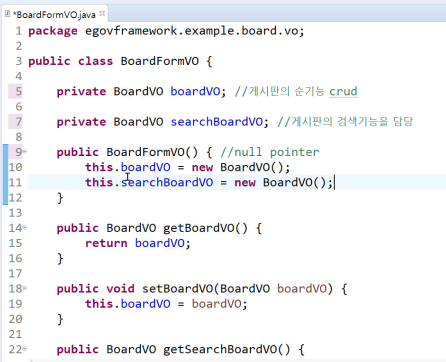The image size is (446, 362).
Task: Click the null pointer comment on line 9
Action: [270, 152]
